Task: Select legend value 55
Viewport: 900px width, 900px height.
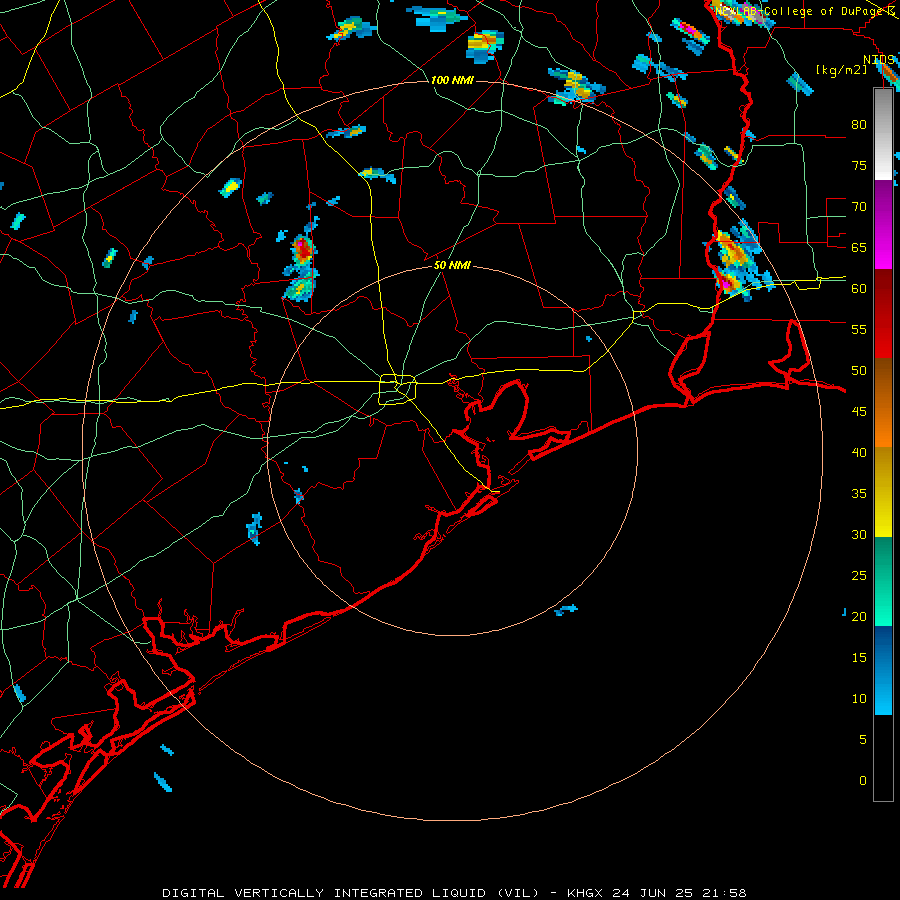Action: tap(859, 329)
